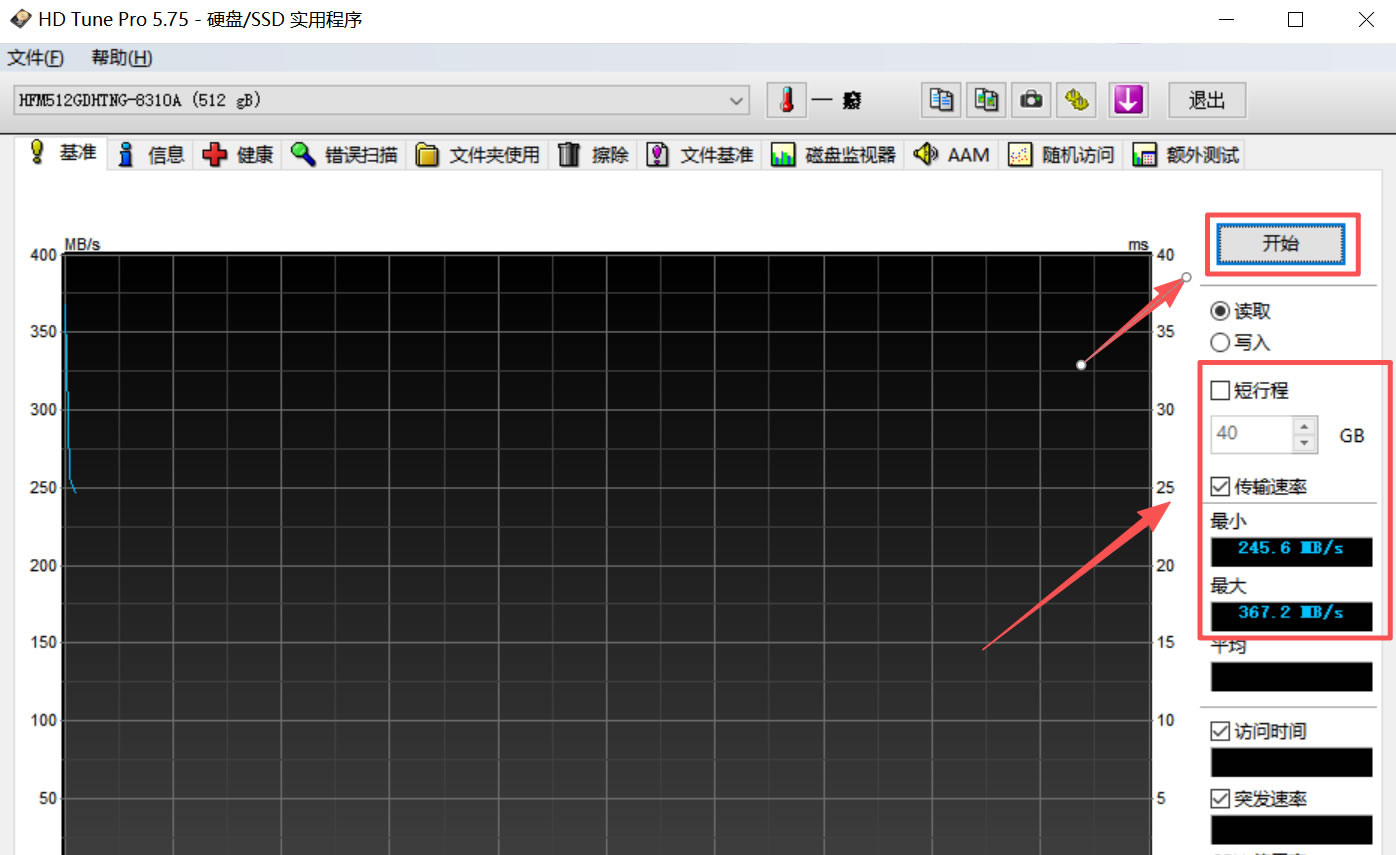Open the 健康 (Health) tab
The image size is (1396, 855).
coord(240,155)
